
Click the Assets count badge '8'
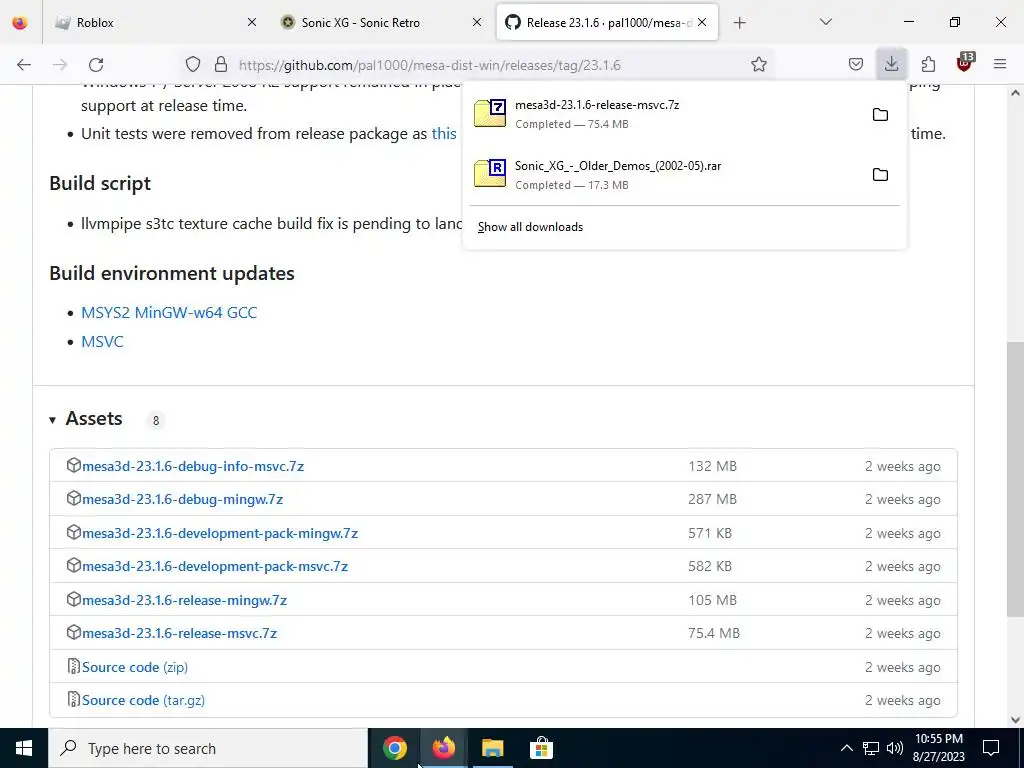coord(155,421)
